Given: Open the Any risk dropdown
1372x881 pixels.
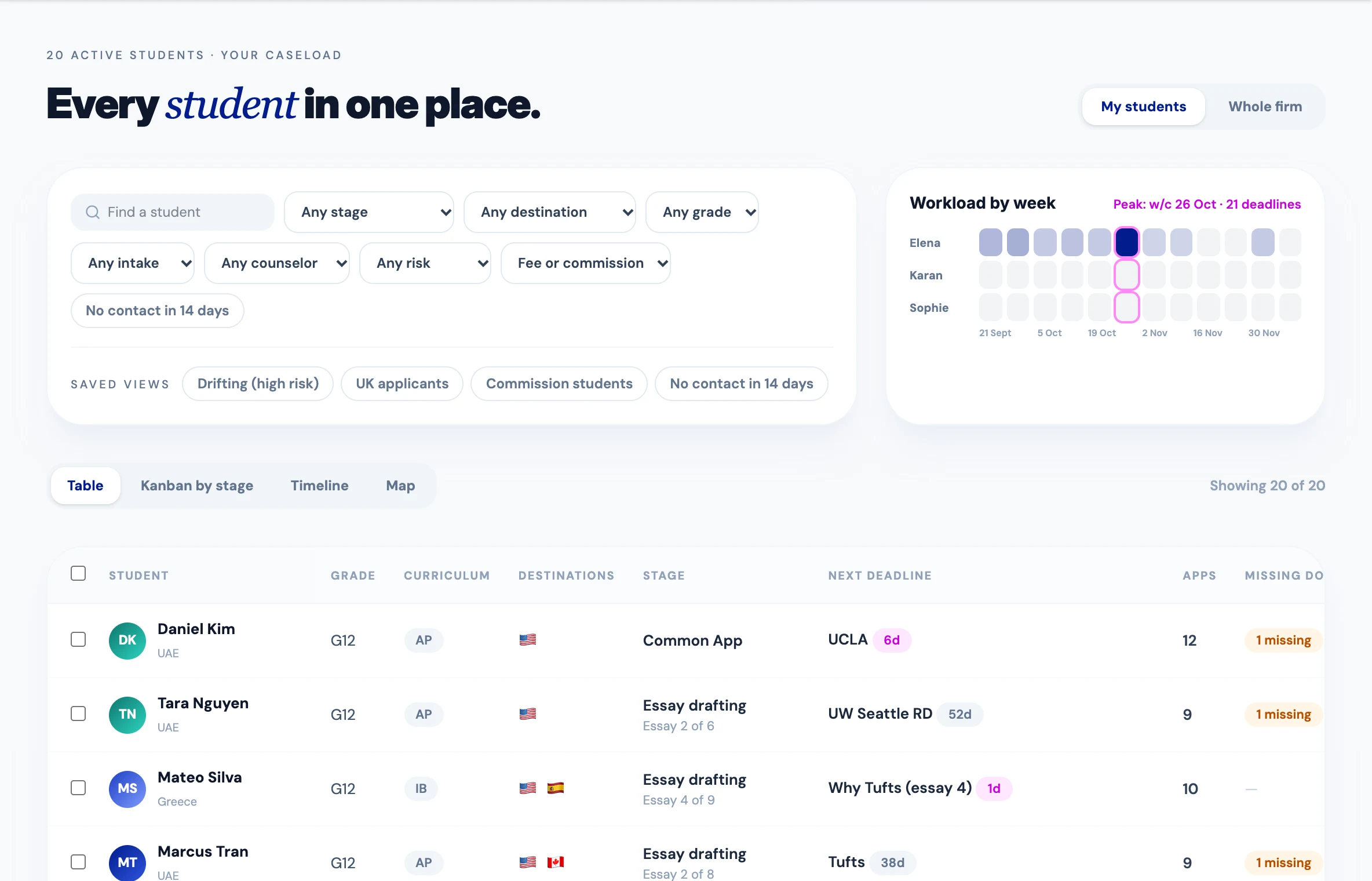Looking at the screenshot, I should click(x=425, y=263).
